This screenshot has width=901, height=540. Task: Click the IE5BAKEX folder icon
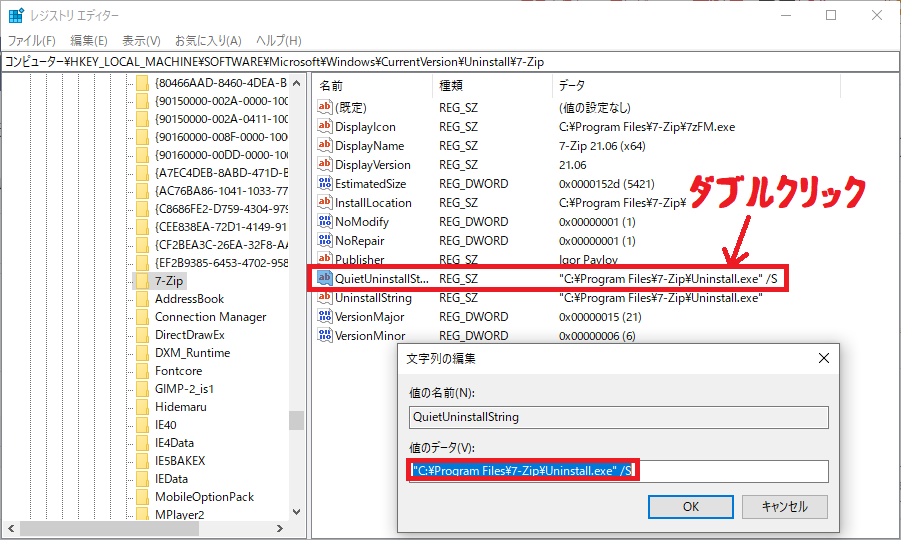[x=142, y=461]
